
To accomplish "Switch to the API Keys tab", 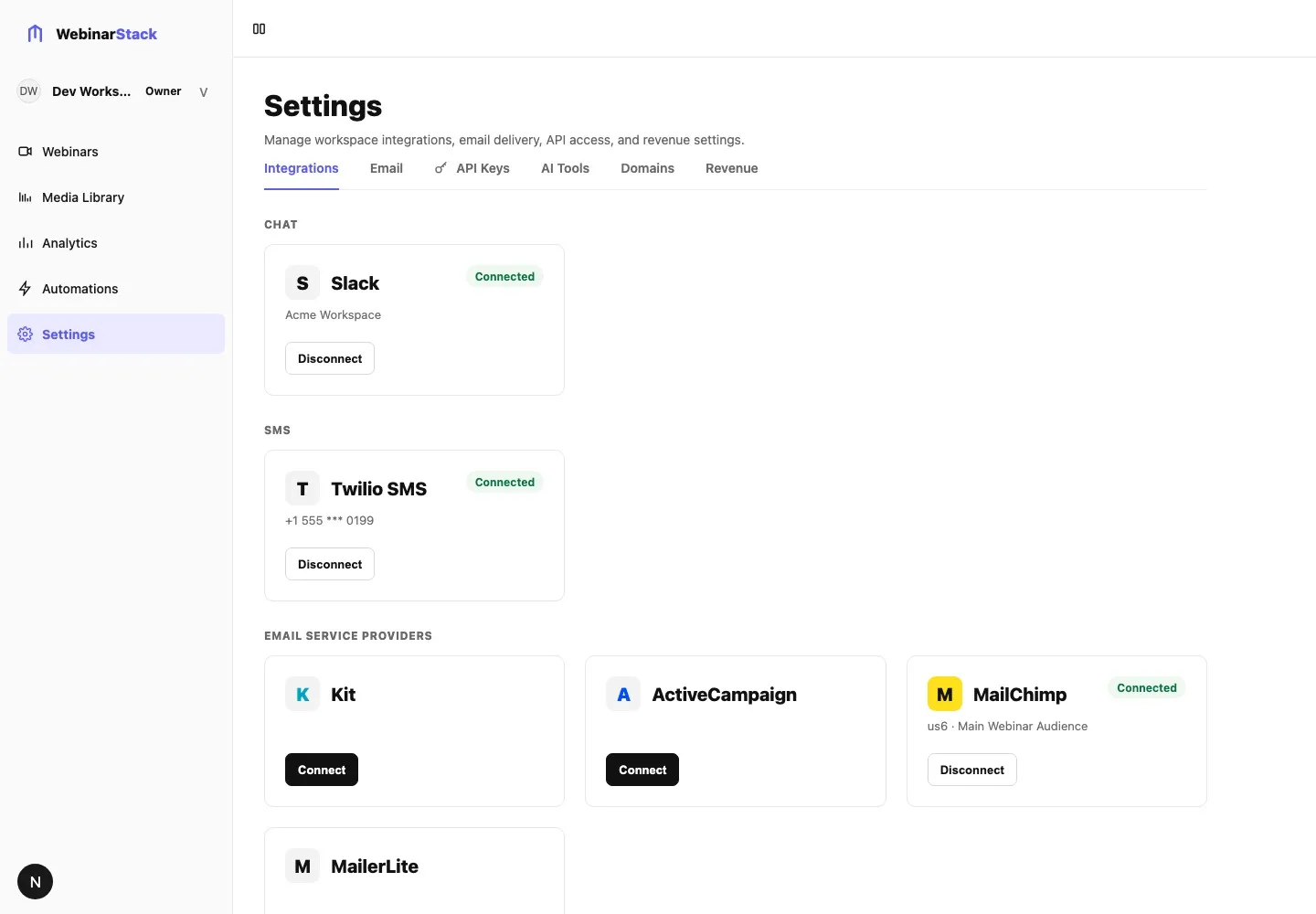I will pyautogui.click(x=472, y=168).
